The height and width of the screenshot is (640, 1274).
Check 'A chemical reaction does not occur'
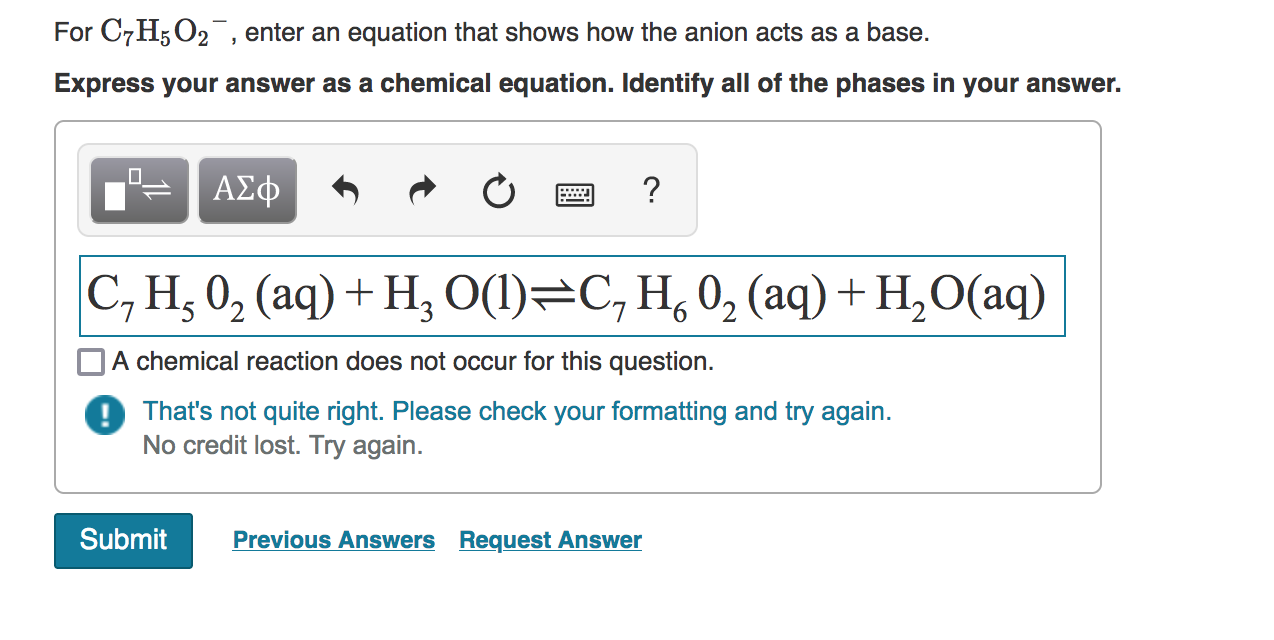pyautogui.click(x=90, y=361)
